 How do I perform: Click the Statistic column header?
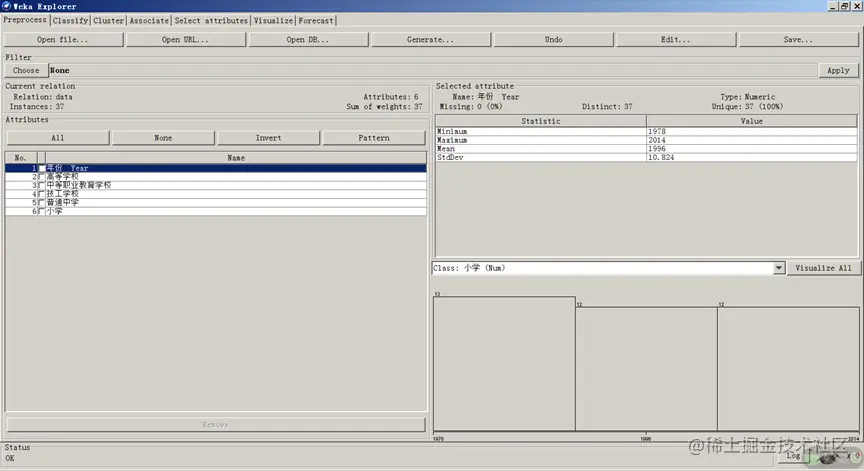(541, 121)
